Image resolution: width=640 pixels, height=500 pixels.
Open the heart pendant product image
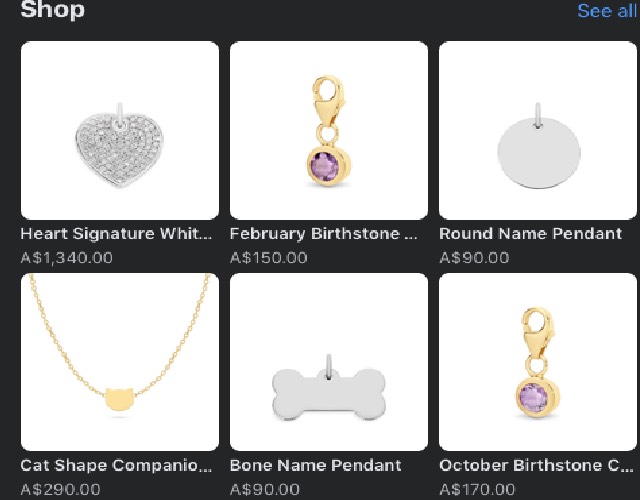[x=120, y=130]
